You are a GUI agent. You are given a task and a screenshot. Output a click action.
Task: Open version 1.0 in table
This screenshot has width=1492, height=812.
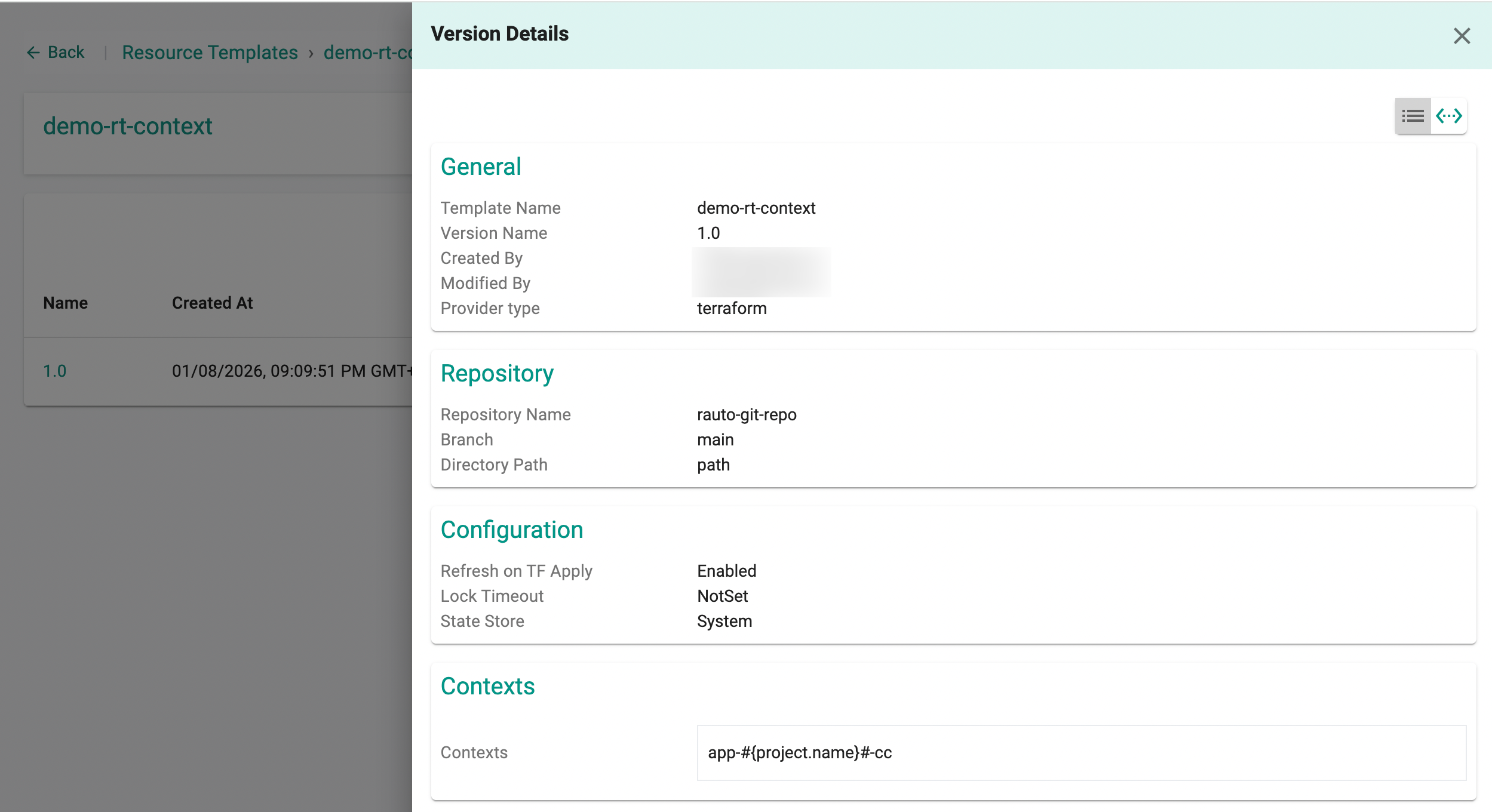[x=54, y=371]
